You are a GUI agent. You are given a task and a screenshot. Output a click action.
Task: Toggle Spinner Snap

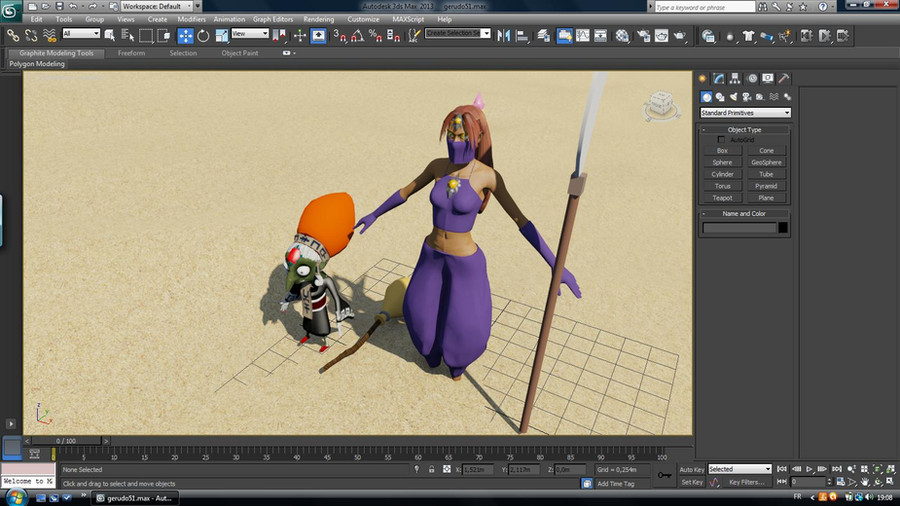393,36
